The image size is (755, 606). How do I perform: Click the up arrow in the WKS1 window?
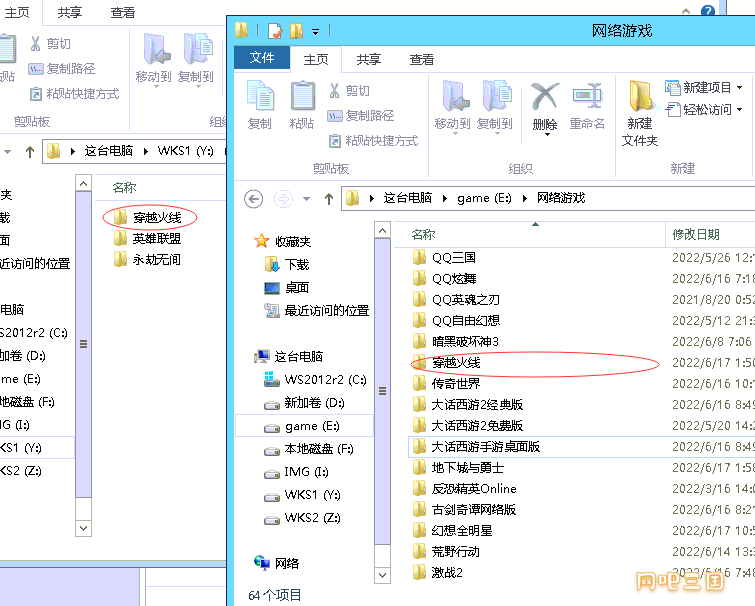click(x=30, y=152)
